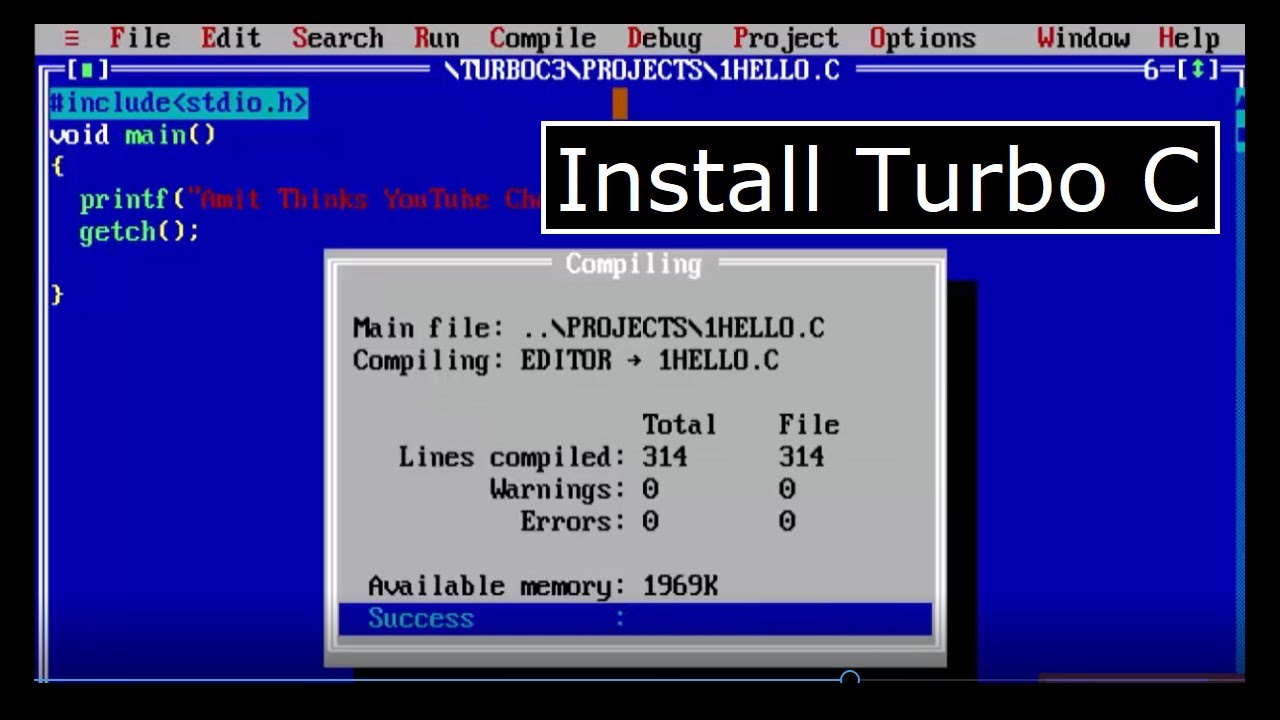Click the Warnings label in dialog
Image resolution: width=1280 pixels, height=720 pixels.
point(557,489)
